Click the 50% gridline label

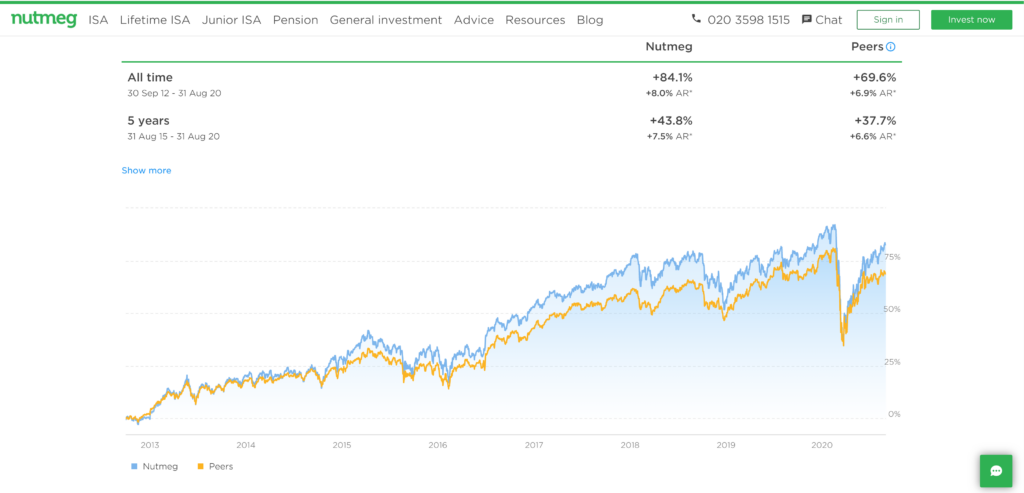(893, 309)
